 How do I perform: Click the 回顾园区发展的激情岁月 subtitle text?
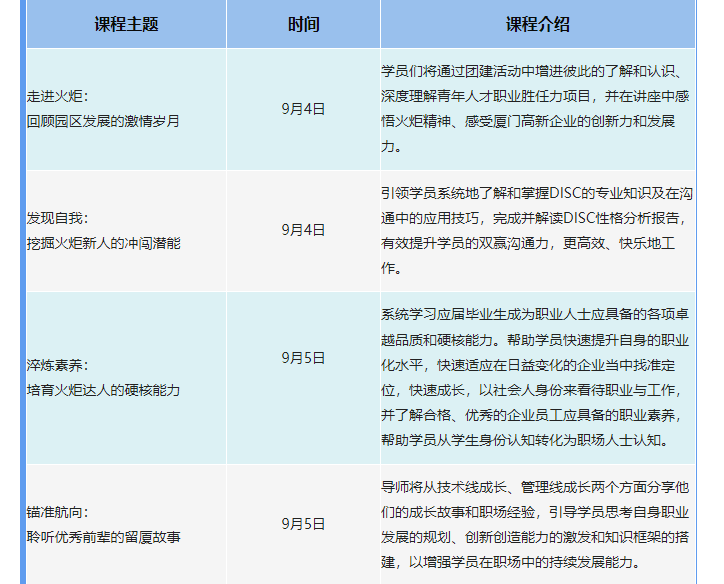(x=103, y=121)
